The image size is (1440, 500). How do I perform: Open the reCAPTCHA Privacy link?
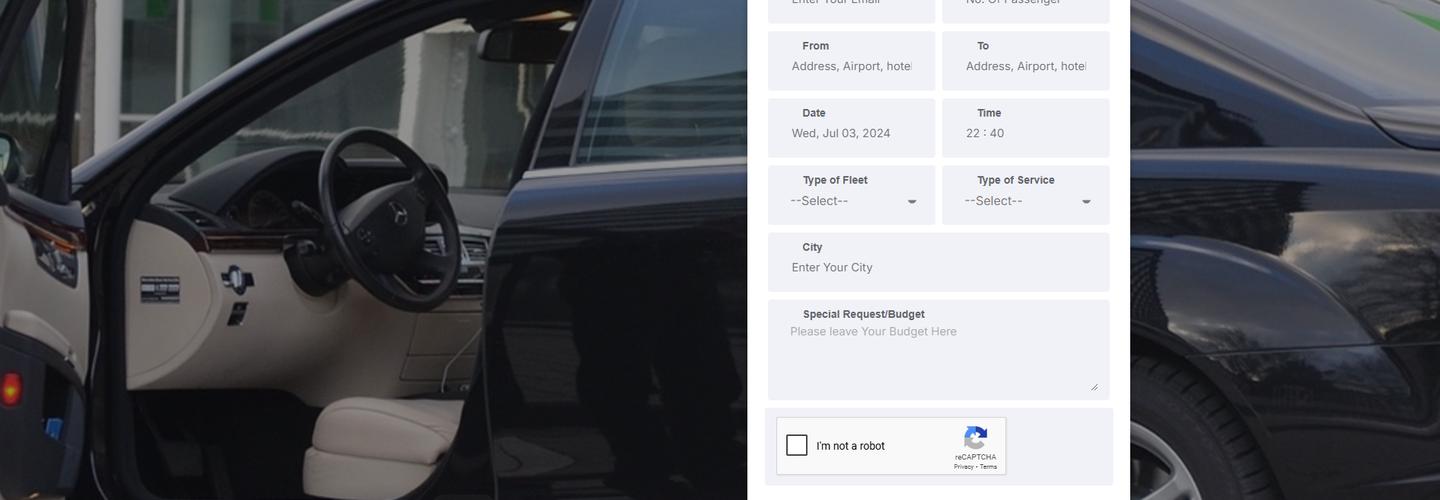(963, 467)
